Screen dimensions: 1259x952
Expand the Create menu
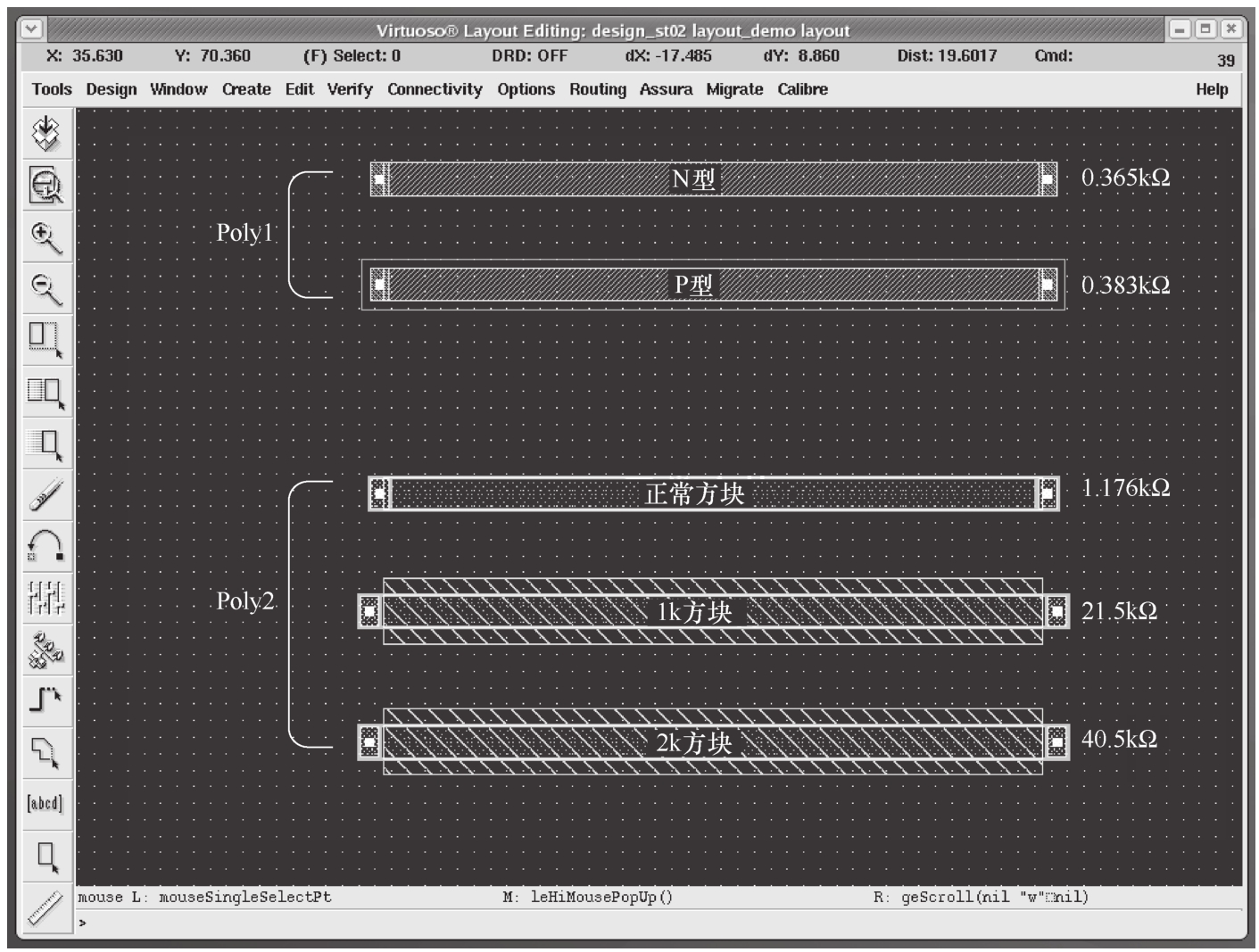(x=246, y=89)
